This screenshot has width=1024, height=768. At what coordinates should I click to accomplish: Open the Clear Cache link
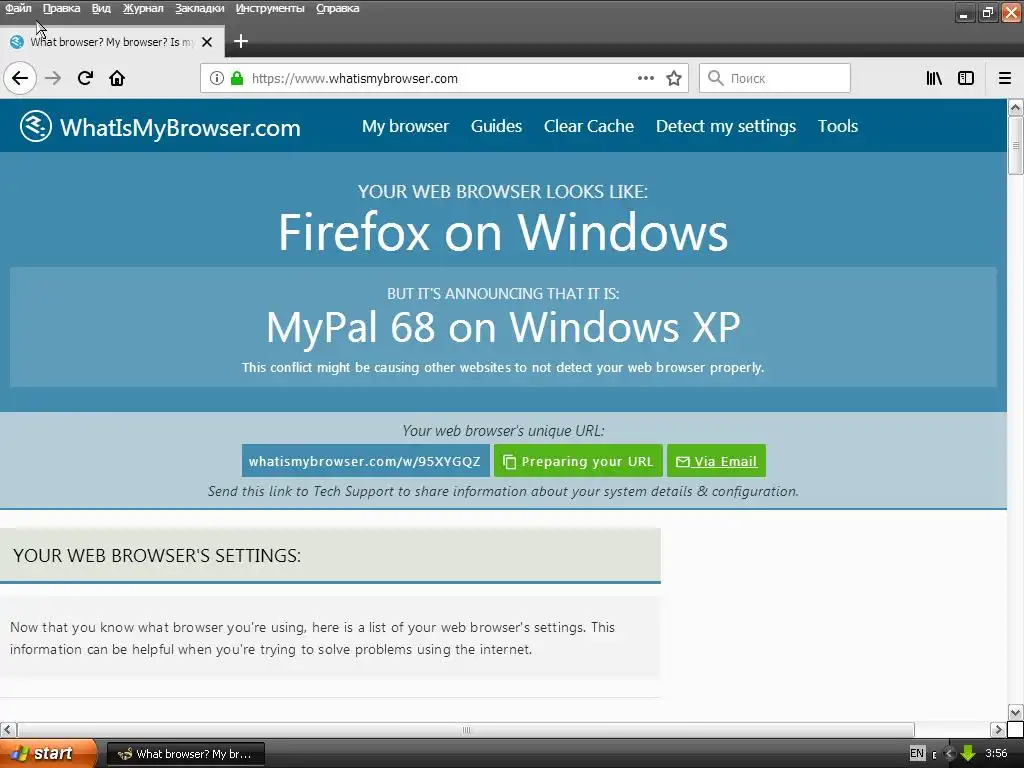(x=589, y=126)
